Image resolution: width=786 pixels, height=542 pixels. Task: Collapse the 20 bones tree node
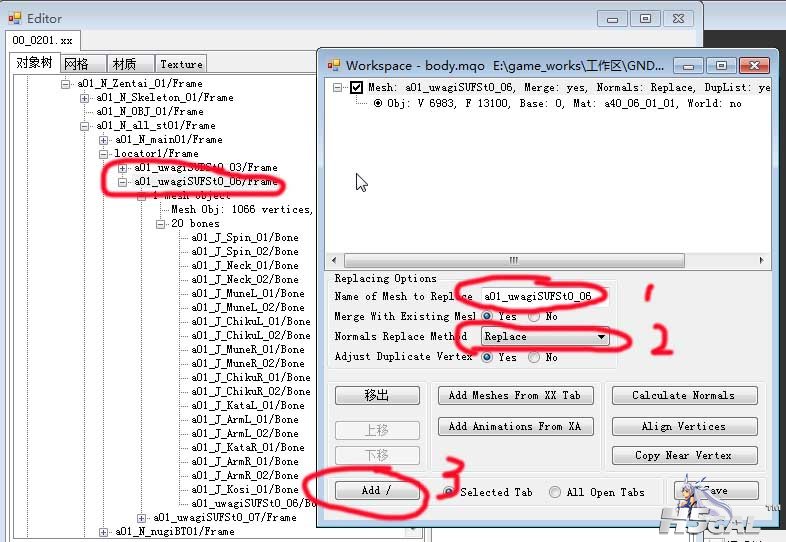tap(160, 224)
